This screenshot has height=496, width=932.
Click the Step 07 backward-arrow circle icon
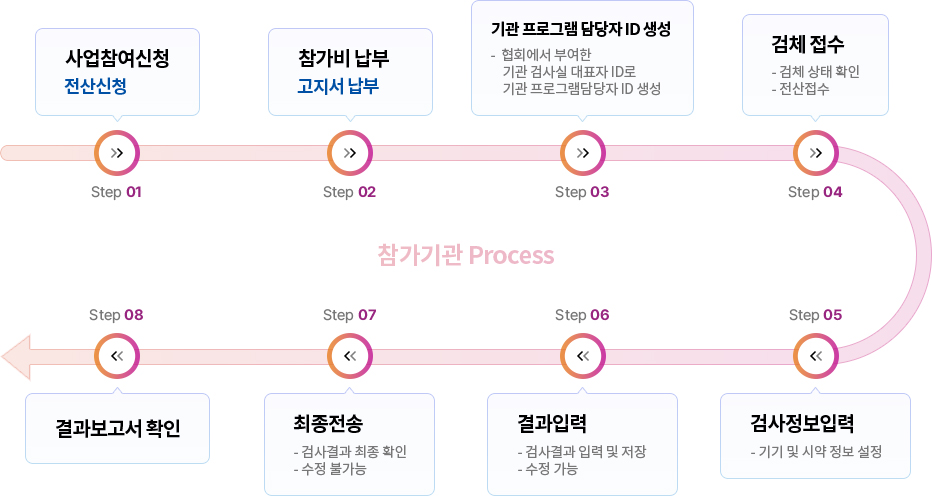click(350, 356)
